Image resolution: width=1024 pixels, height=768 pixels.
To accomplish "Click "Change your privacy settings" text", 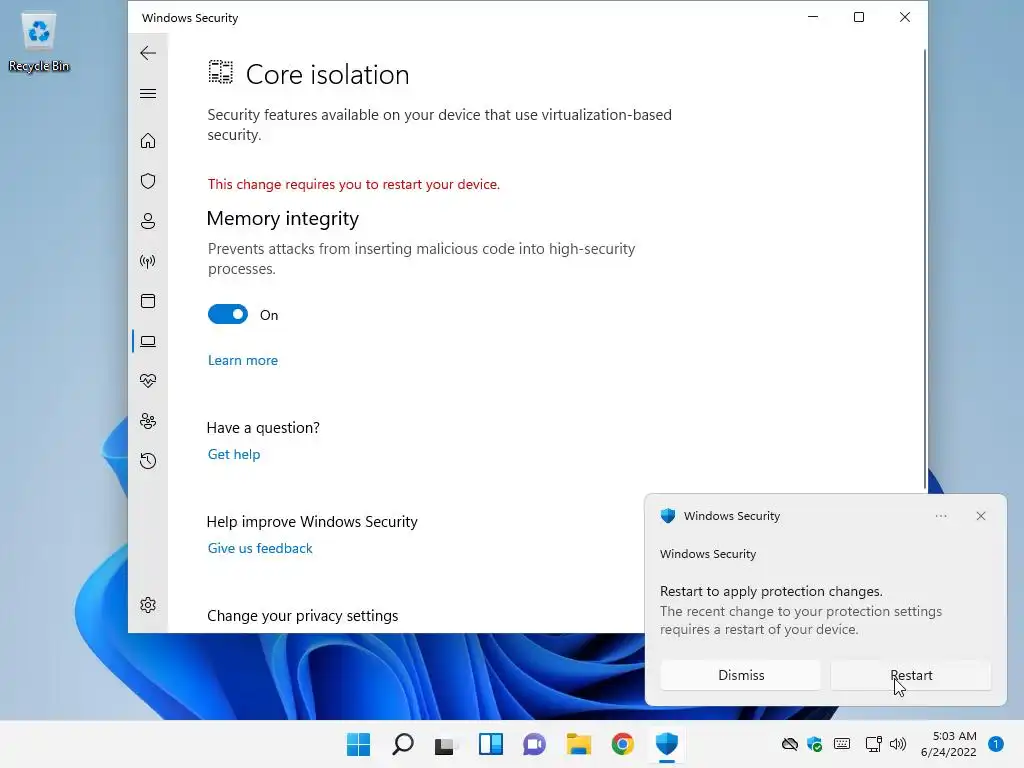I will tap(302, 616).
